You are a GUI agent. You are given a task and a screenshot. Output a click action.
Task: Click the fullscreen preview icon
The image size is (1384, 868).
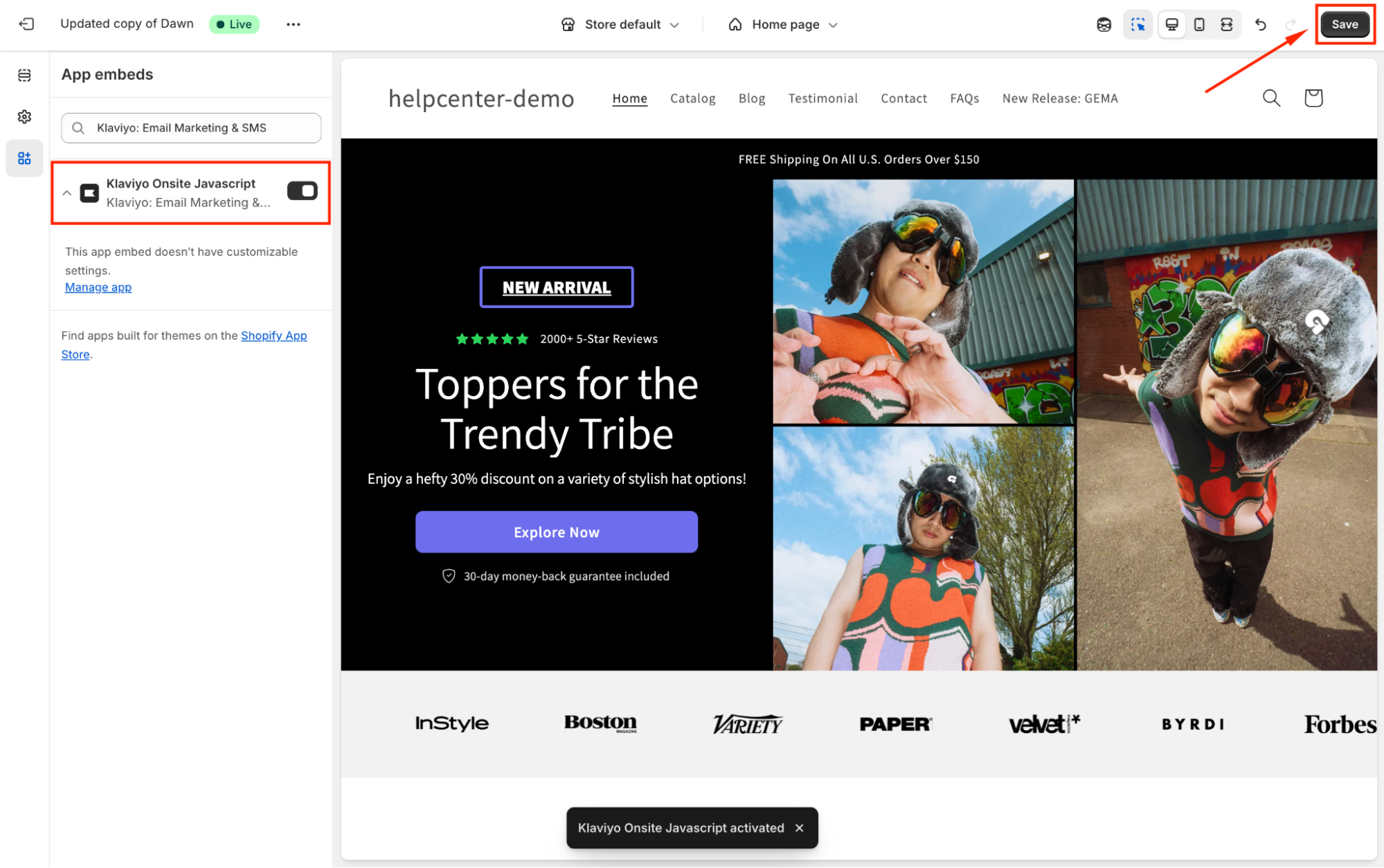1226,24
